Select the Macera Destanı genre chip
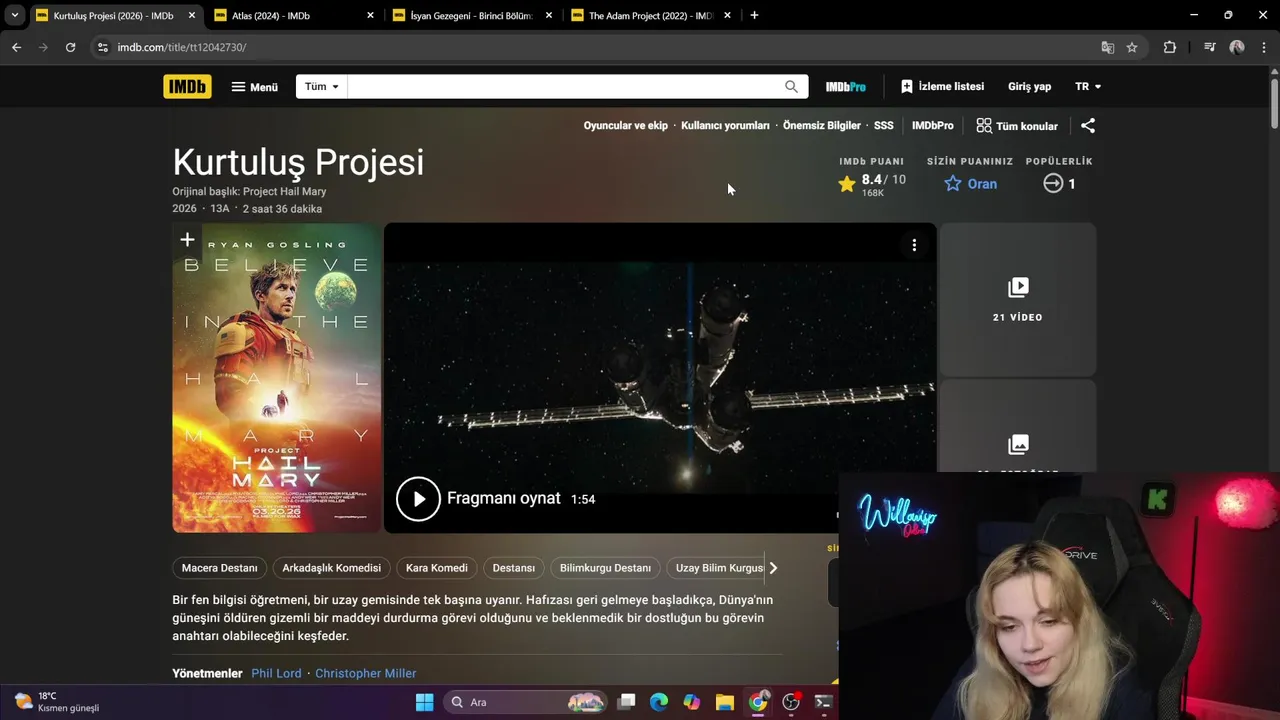Screen dimensions: 1280x720 [x=219, y=568]
